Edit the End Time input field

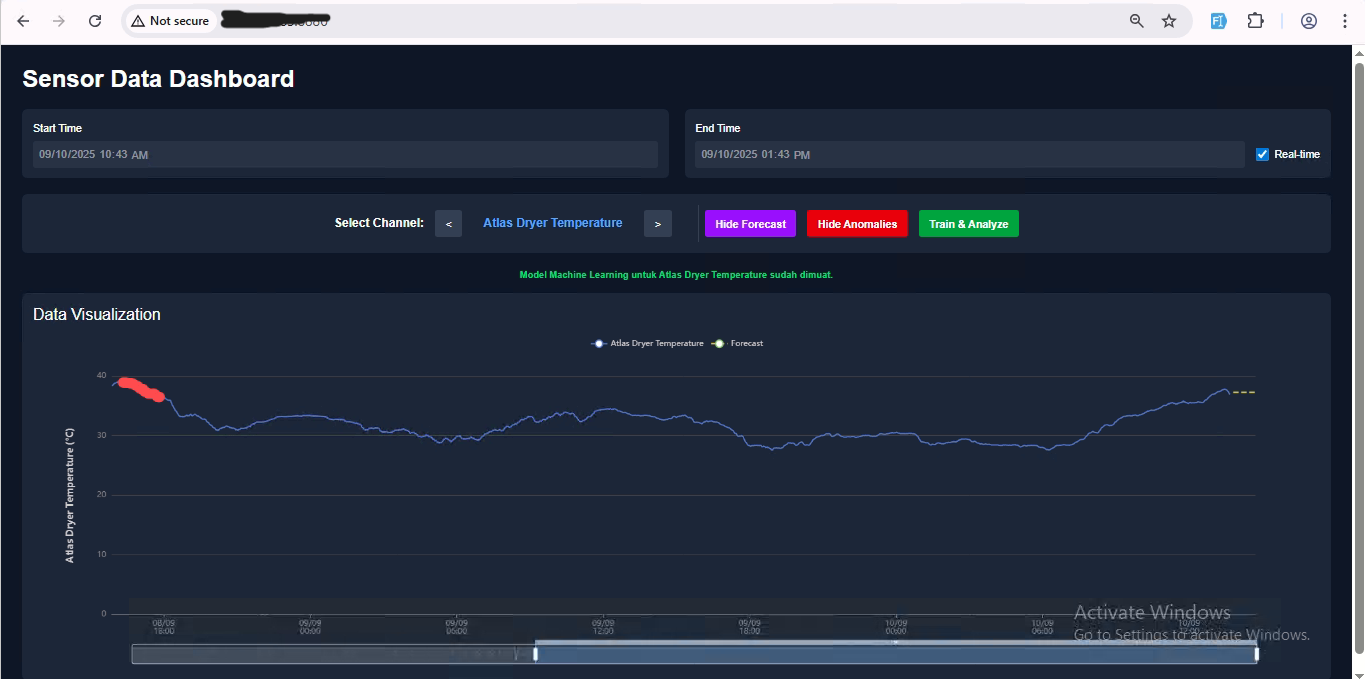[x=970, y=154]
